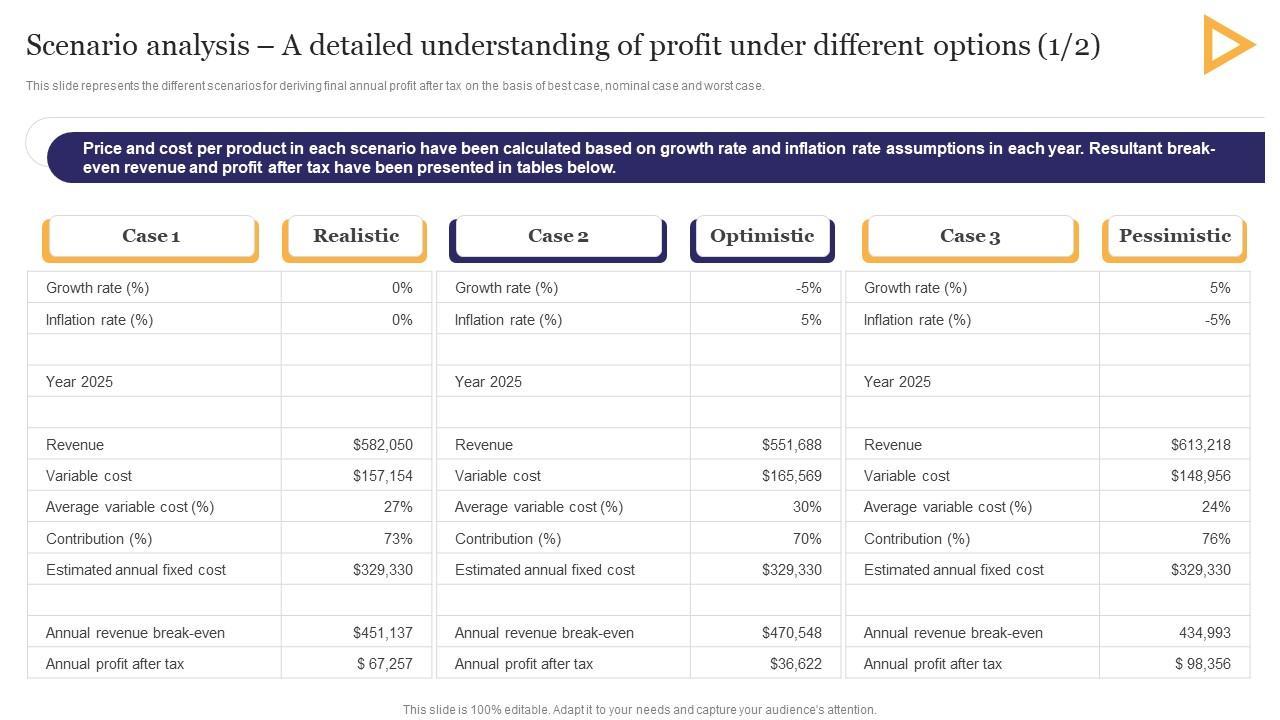Image resolution: width=1280 pixels, height=720 pixels.
Task: Click Case 2 growth rate value -5%
Action: tap(808, 288)
